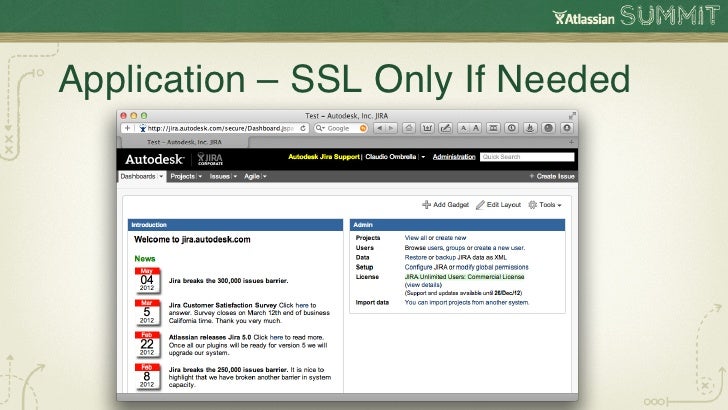Screen dimensions: 728x410
Task: Select the Agile menu item
Action: pyautogui.click(x=252, y=176)
